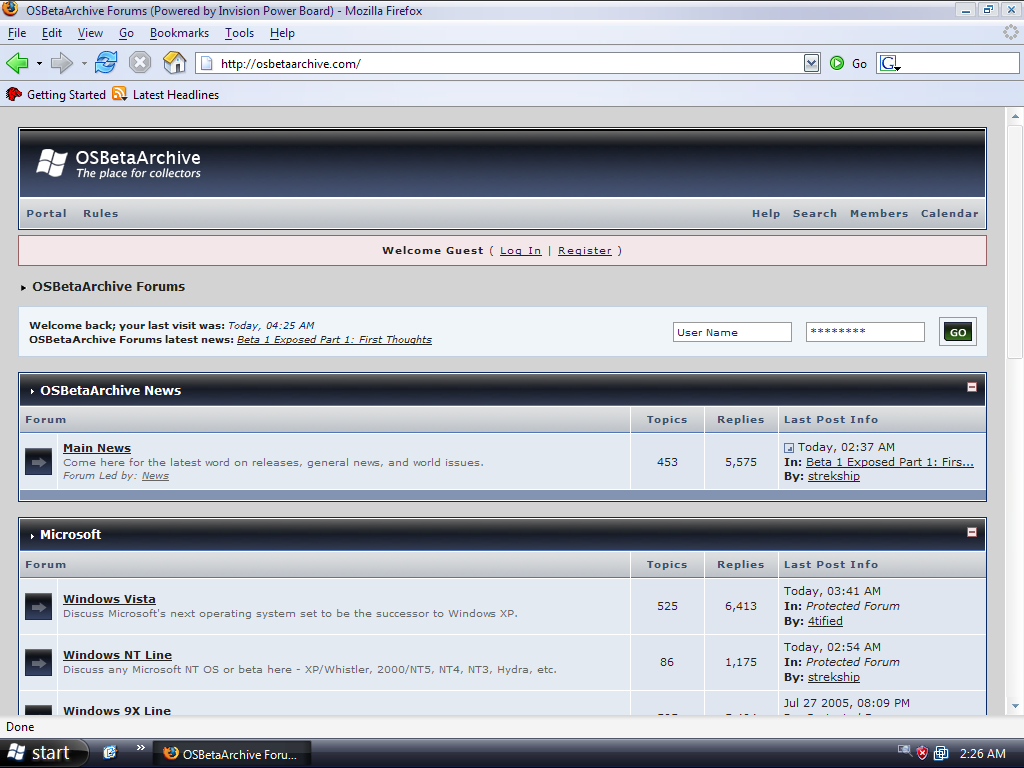Open the URL bar history dropdown

tap(811, 63)
